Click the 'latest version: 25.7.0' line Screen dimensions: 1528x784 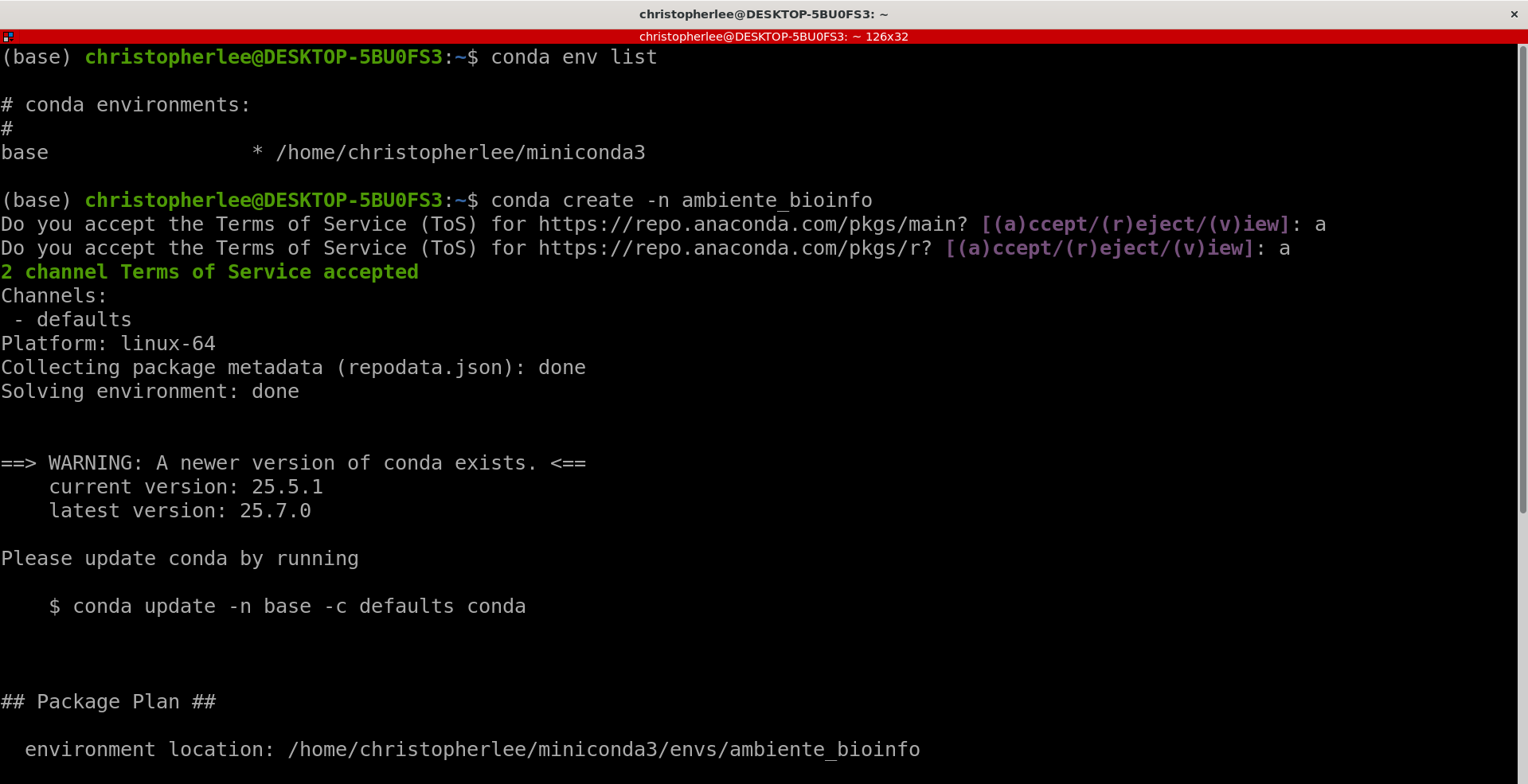click(x=180, y=511)
